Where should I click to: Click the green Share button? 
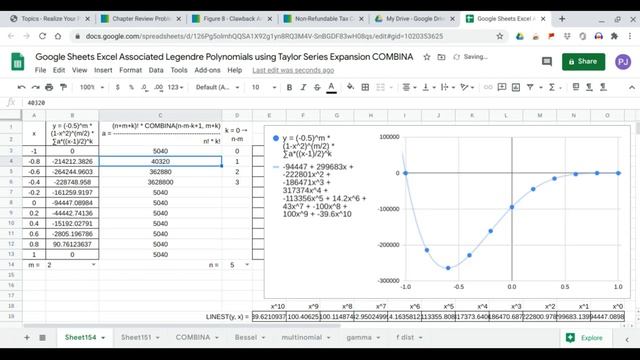click(x=583, y=62)
